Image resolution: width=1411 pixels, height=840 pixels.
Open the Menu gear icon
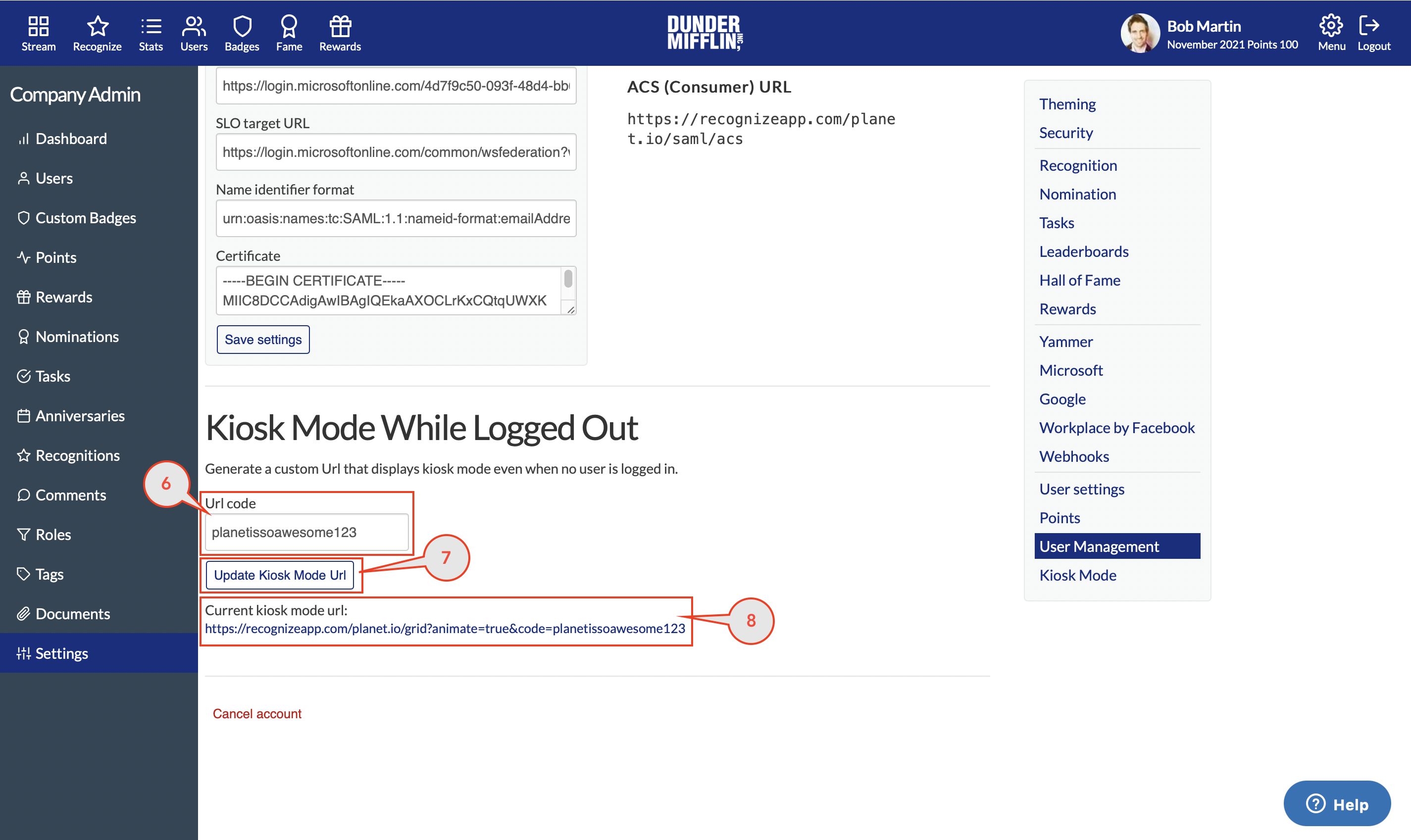point(1331,26)
